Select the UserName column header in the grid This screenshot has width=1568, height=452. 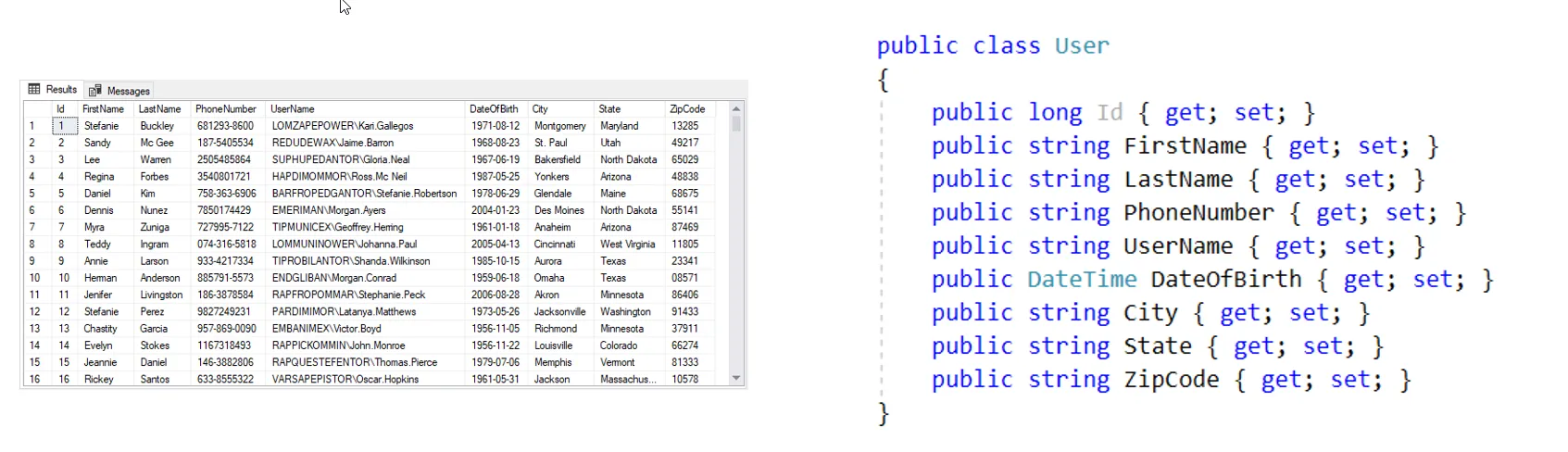pos(366,109)
